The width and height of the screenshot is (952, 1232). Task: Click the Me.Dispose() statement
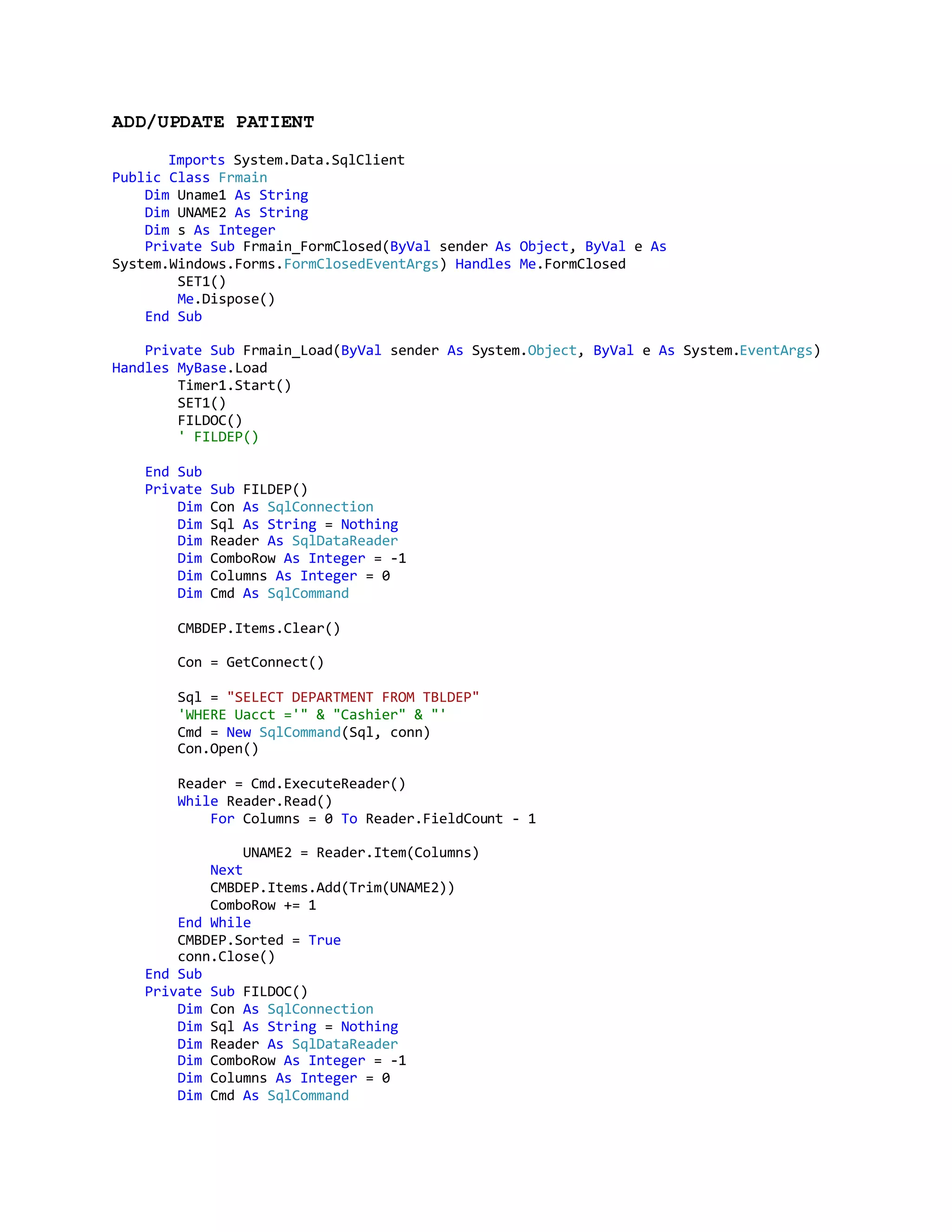225,299
